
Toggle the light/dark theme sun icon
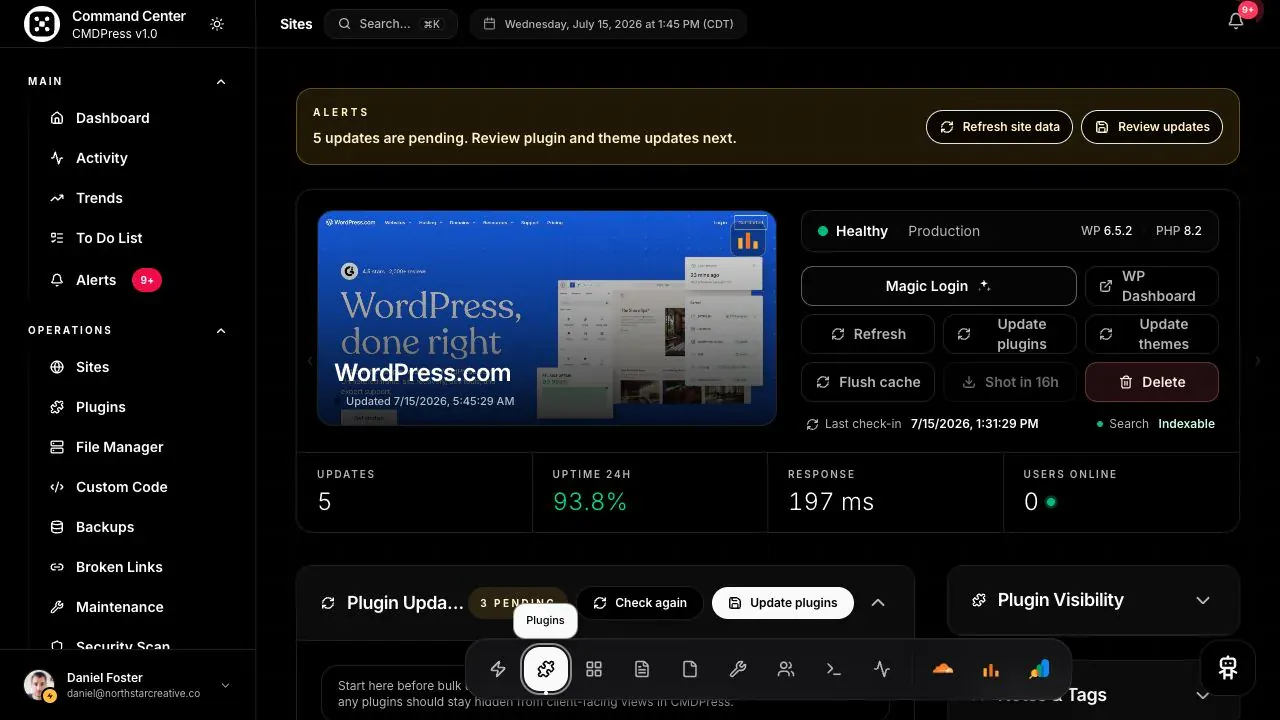[217, 24]
